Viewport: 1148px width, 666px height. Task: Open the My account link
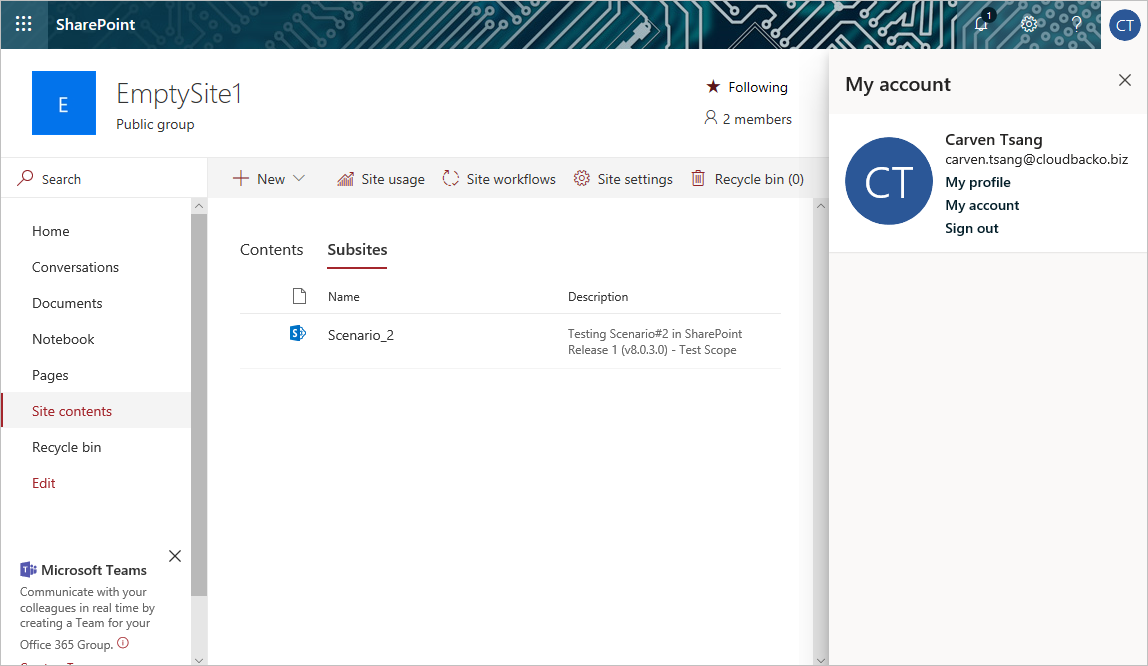pos(982,205)
